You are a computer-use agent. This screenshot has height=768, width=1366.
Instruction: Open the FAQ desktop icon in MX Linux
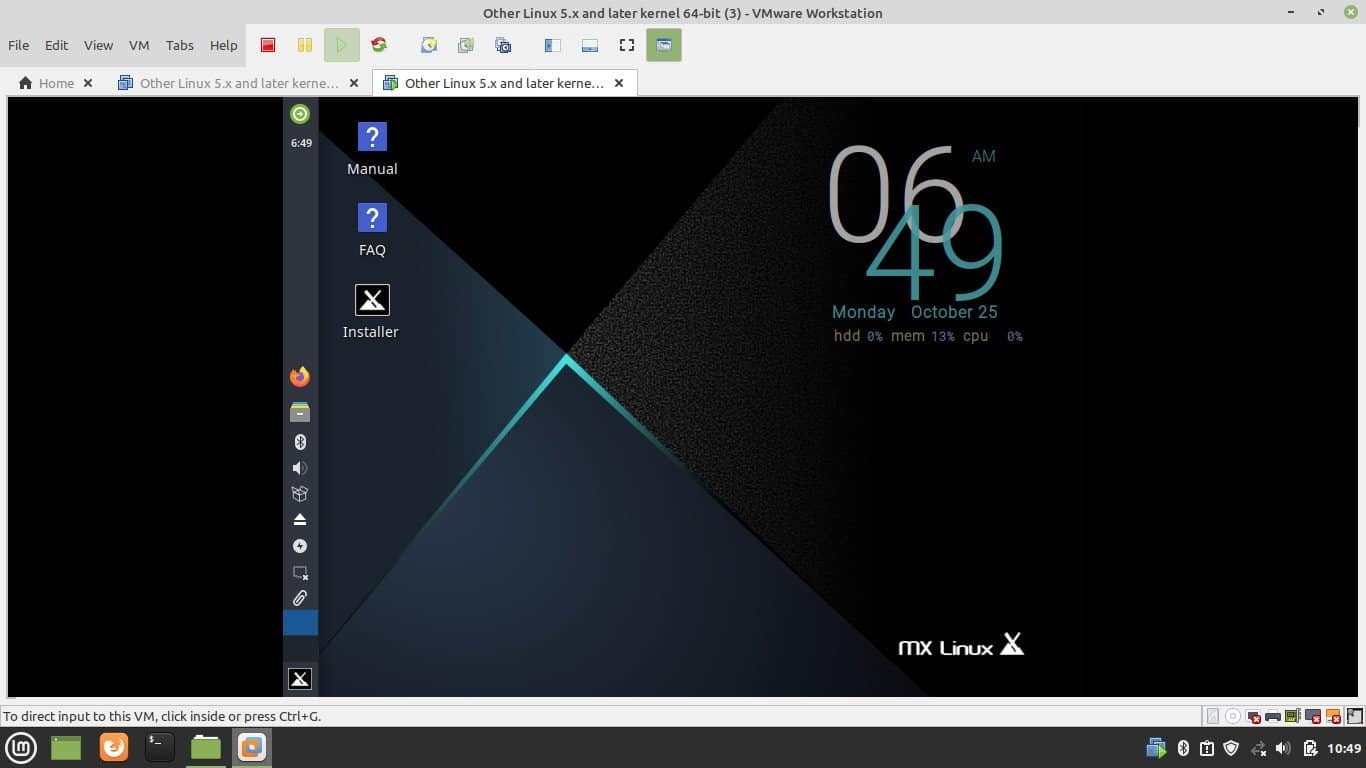coord(372,230)
